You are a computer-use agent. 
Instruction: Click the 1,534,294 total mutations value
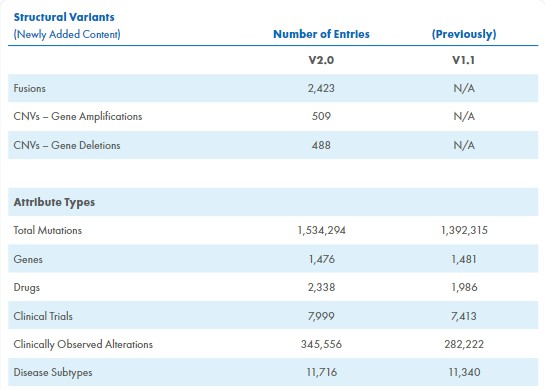(322, 230)
